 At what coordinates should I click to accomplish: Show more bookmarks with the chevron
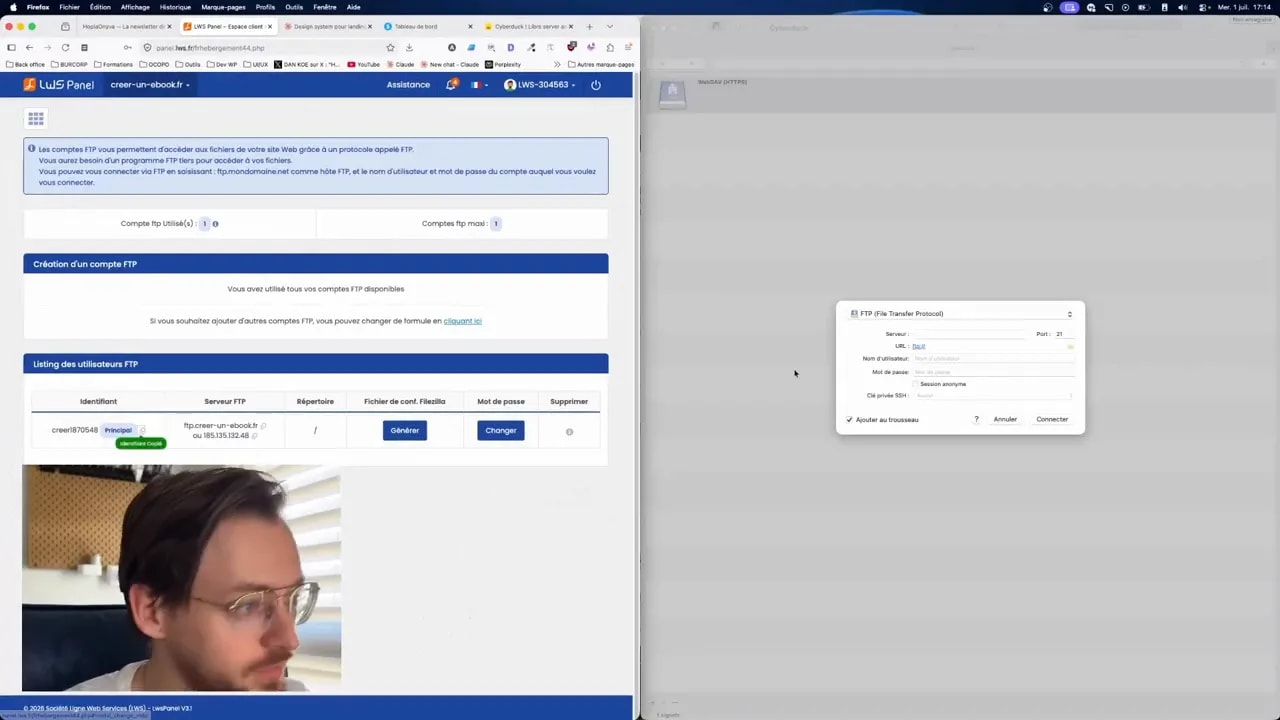(x=557, y=64)
